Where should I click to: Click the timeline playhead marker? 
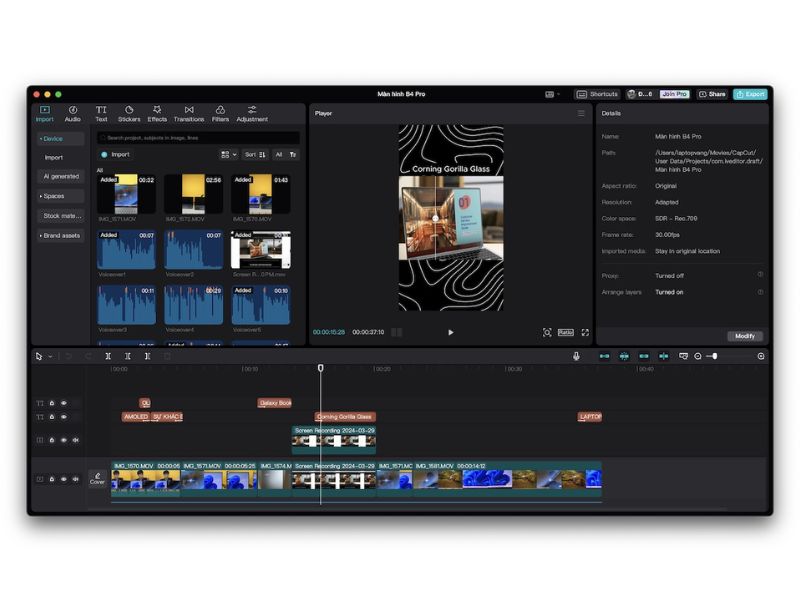pyautogui.click(x=320, y=368)
